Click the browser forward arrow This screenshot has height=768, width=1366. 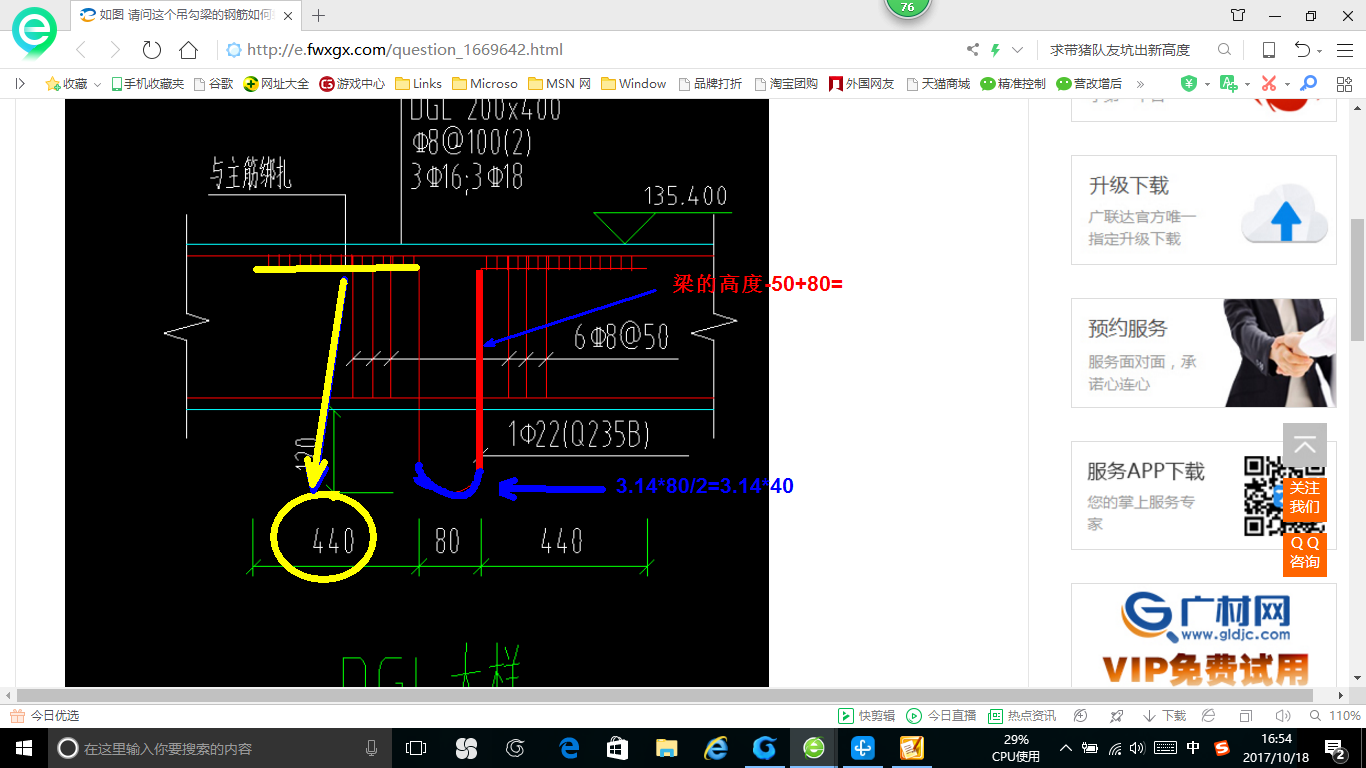[x=115, y=50]
